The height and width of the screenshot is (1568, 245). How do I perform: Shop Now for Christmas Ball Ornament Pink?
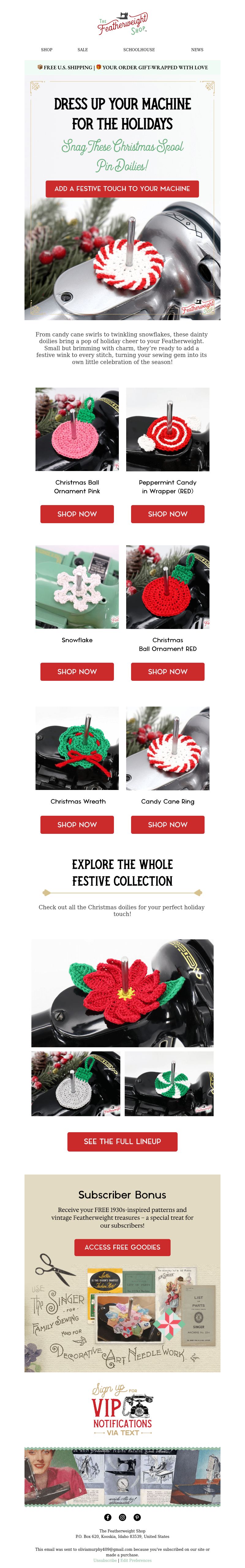77,514
